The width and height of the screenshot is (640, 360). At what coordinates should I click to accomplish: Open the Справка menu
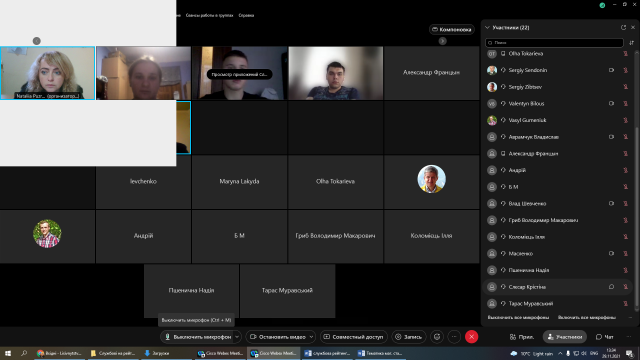(246, 15)
